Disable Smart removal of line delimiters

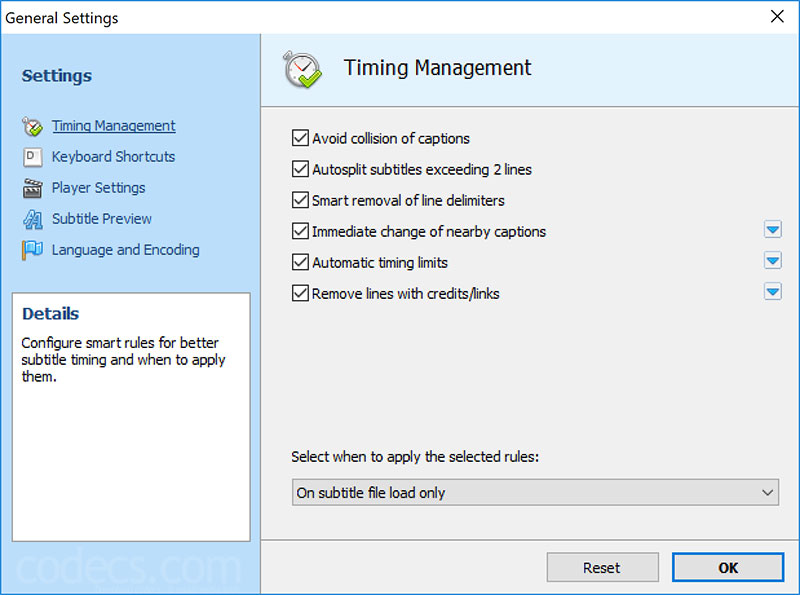click(300, 200)
